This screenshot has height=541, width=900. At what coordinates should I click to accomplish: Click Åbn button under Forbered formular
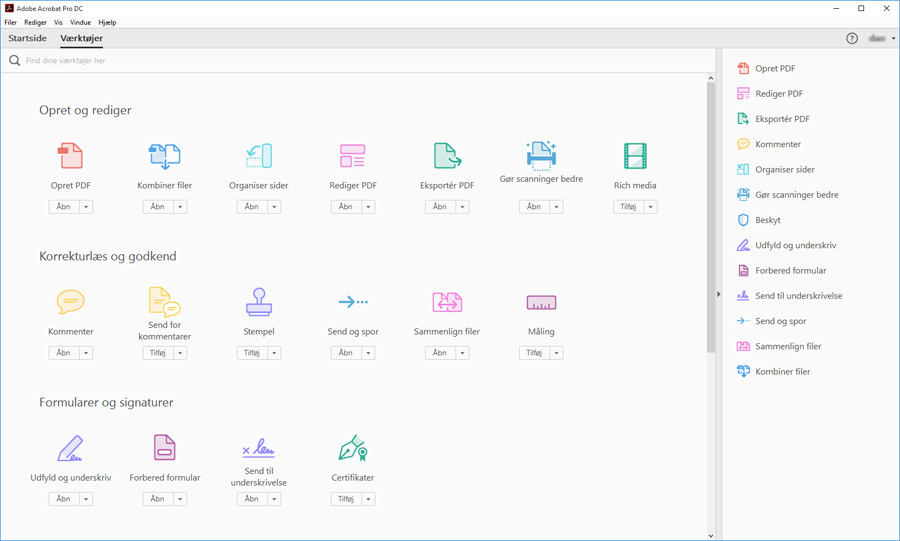coord(158,499)
